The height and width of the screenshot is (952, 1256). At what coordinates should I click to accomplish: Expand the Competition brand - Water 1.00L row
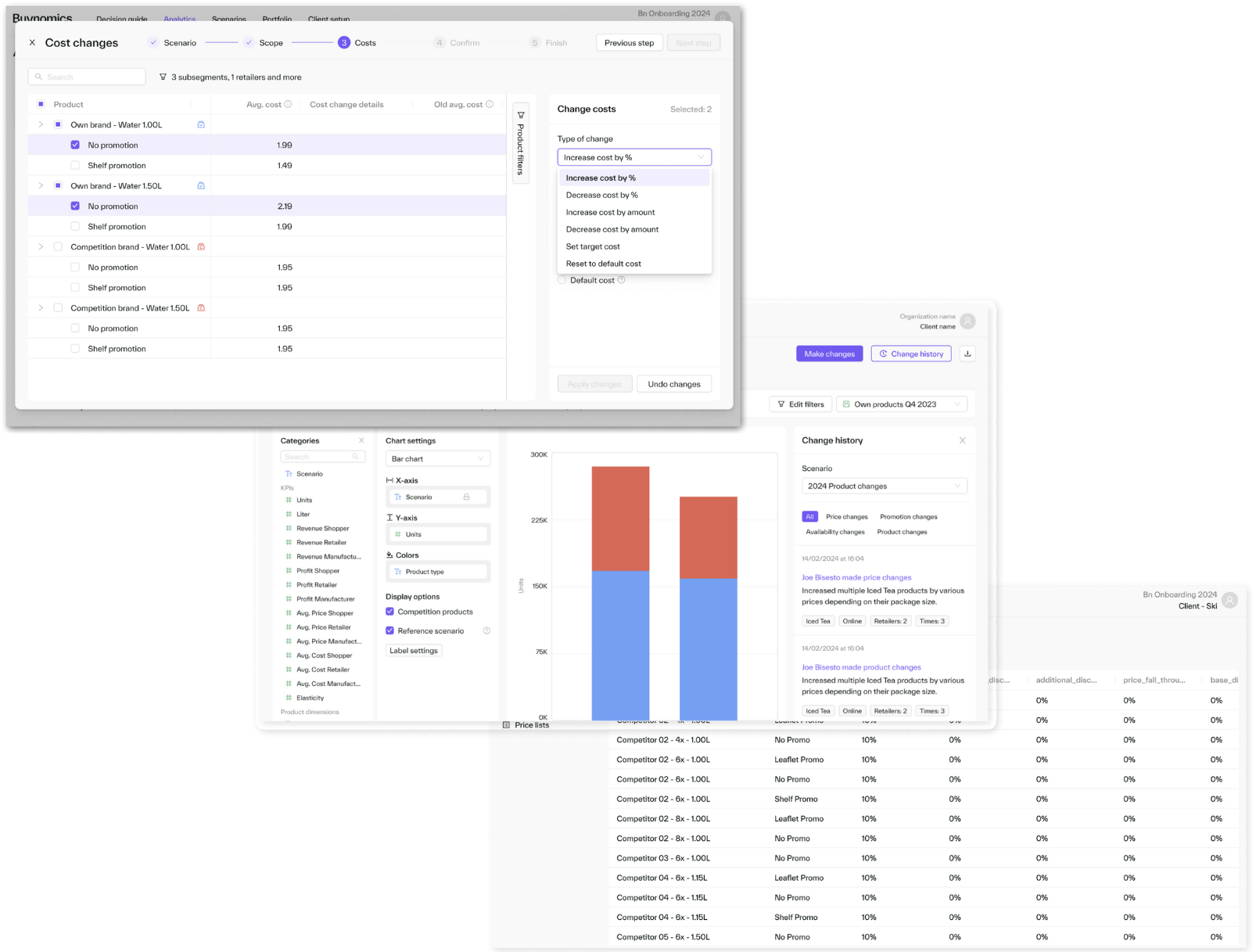41,246
